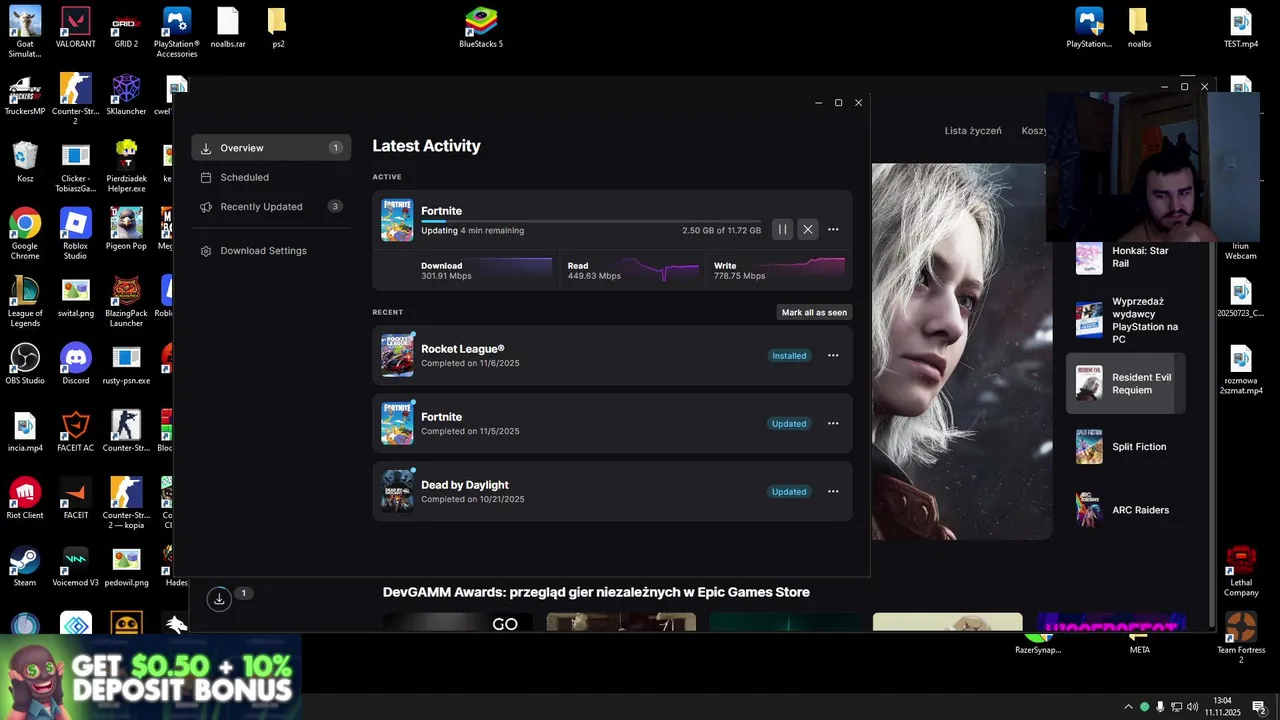1280x720 pixels.
Task: Open Lethal Company desktop shortcut
Action: coord(1241,571)
